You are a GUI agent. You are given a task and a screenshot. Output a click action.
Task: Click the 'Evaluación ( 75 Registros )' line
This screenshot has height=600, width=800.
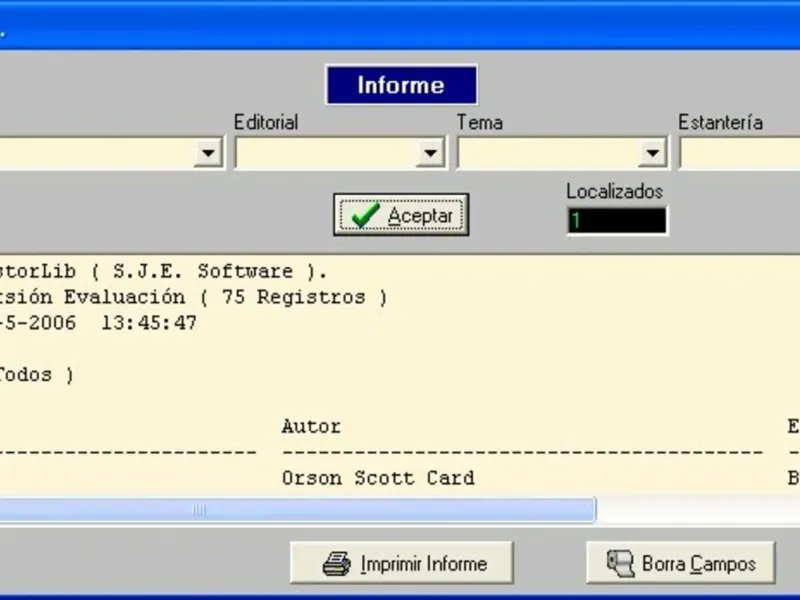pos(225,297)
